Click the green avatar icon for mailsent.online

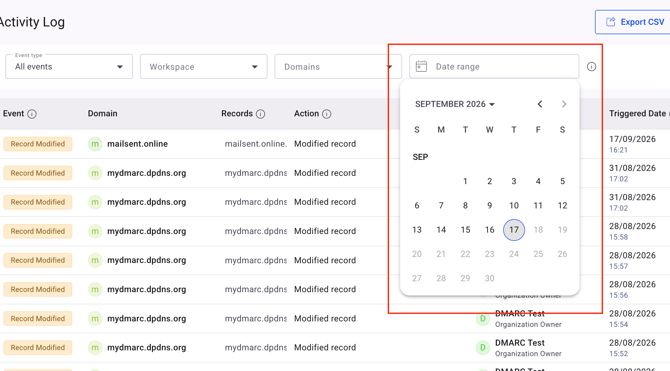coord(95,144)
